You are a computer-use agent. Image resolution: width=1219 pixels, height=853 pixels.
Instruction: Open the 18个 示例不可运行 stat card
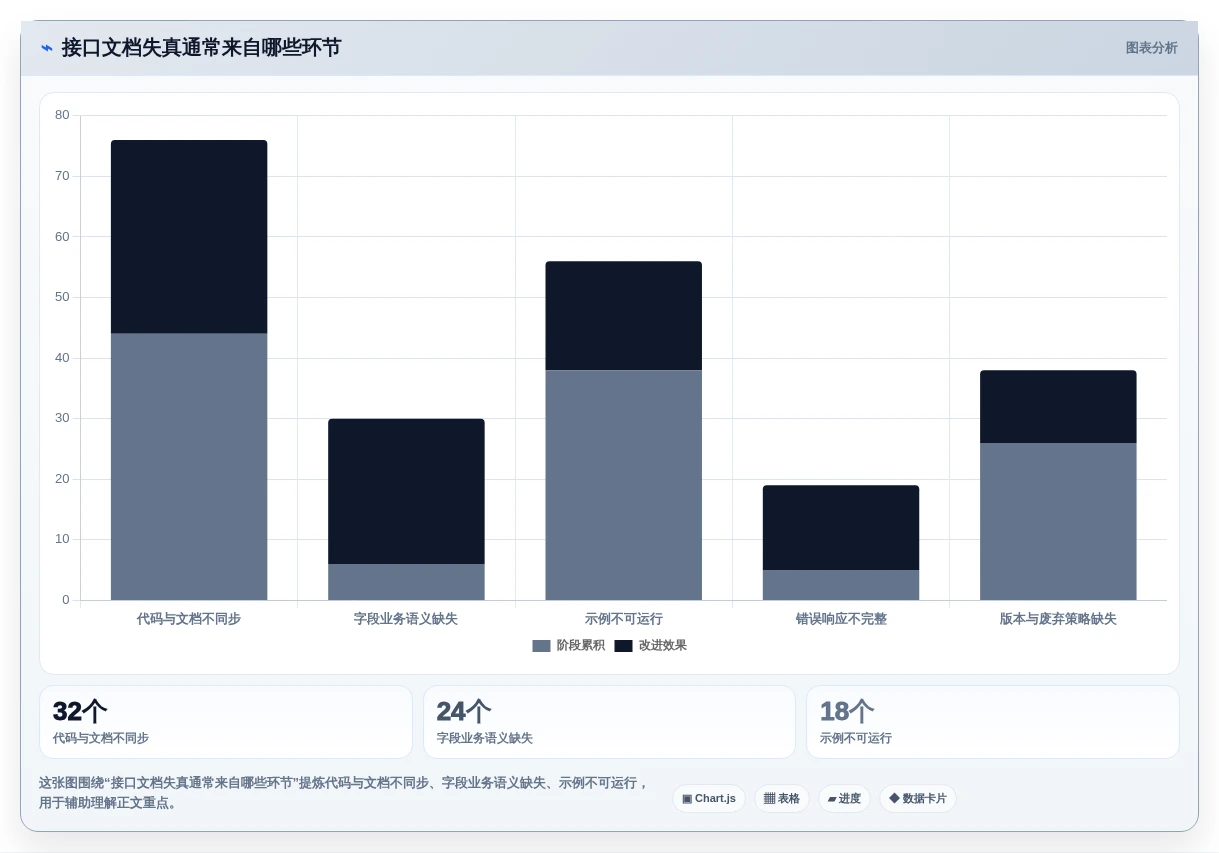click(993, 722)
